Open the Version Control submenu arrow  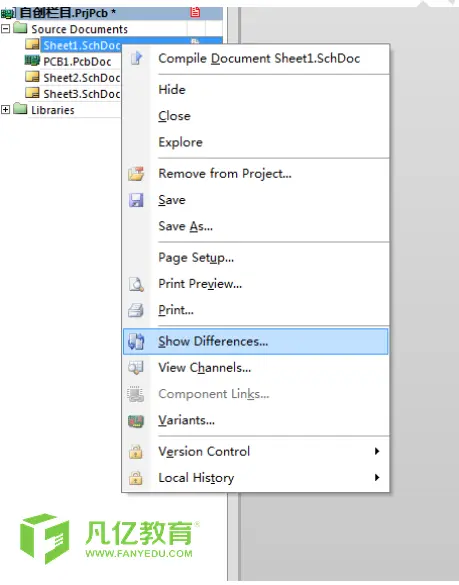(x=377, y=451)
